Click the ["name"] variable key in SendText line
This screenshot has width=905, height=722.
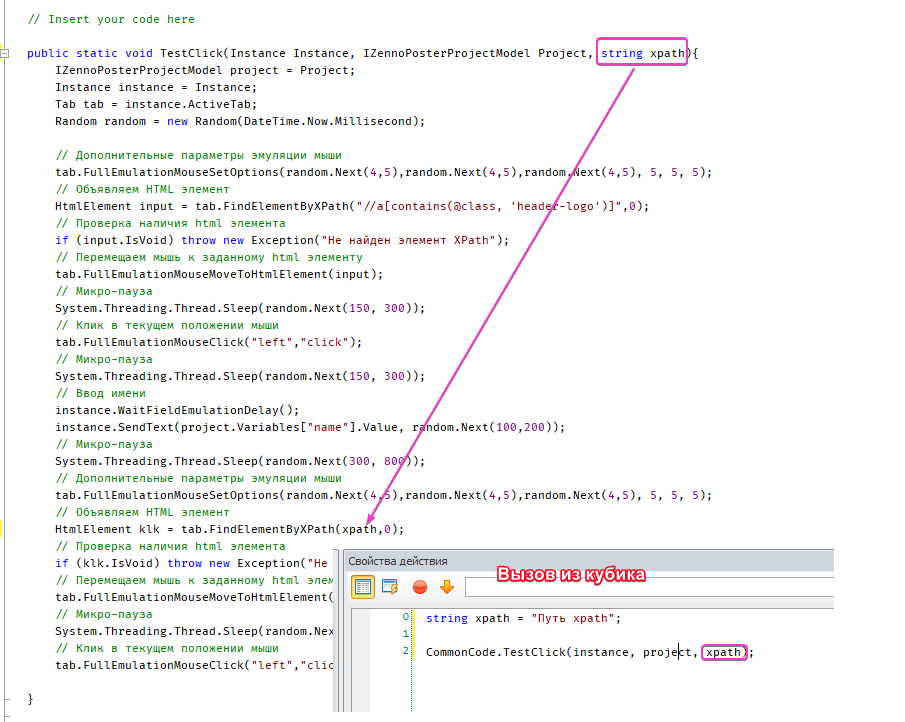(x=327, y=427)
